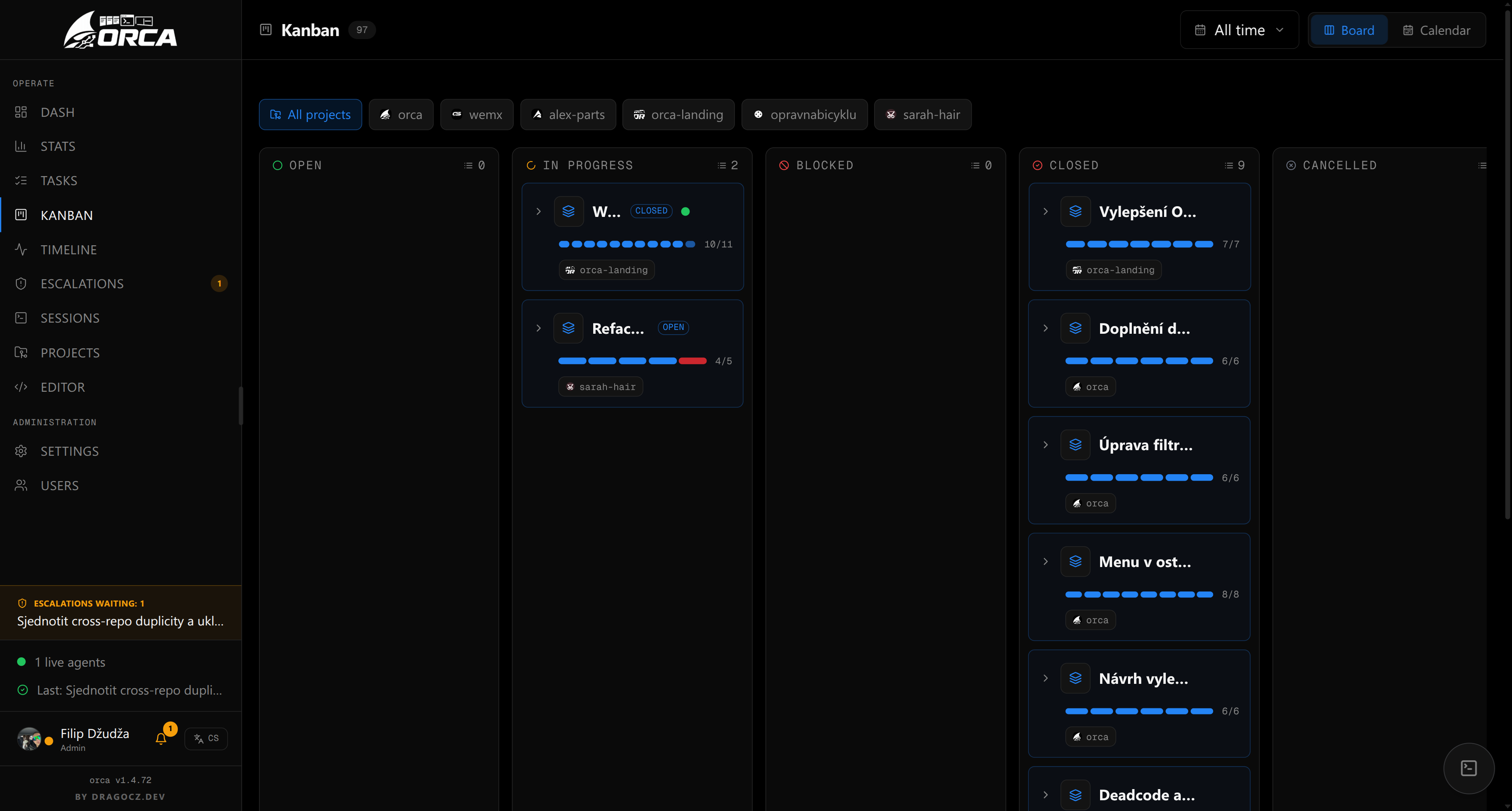Click the CLOSED checkmark status icon
1512x811 pixels.
1038,165
